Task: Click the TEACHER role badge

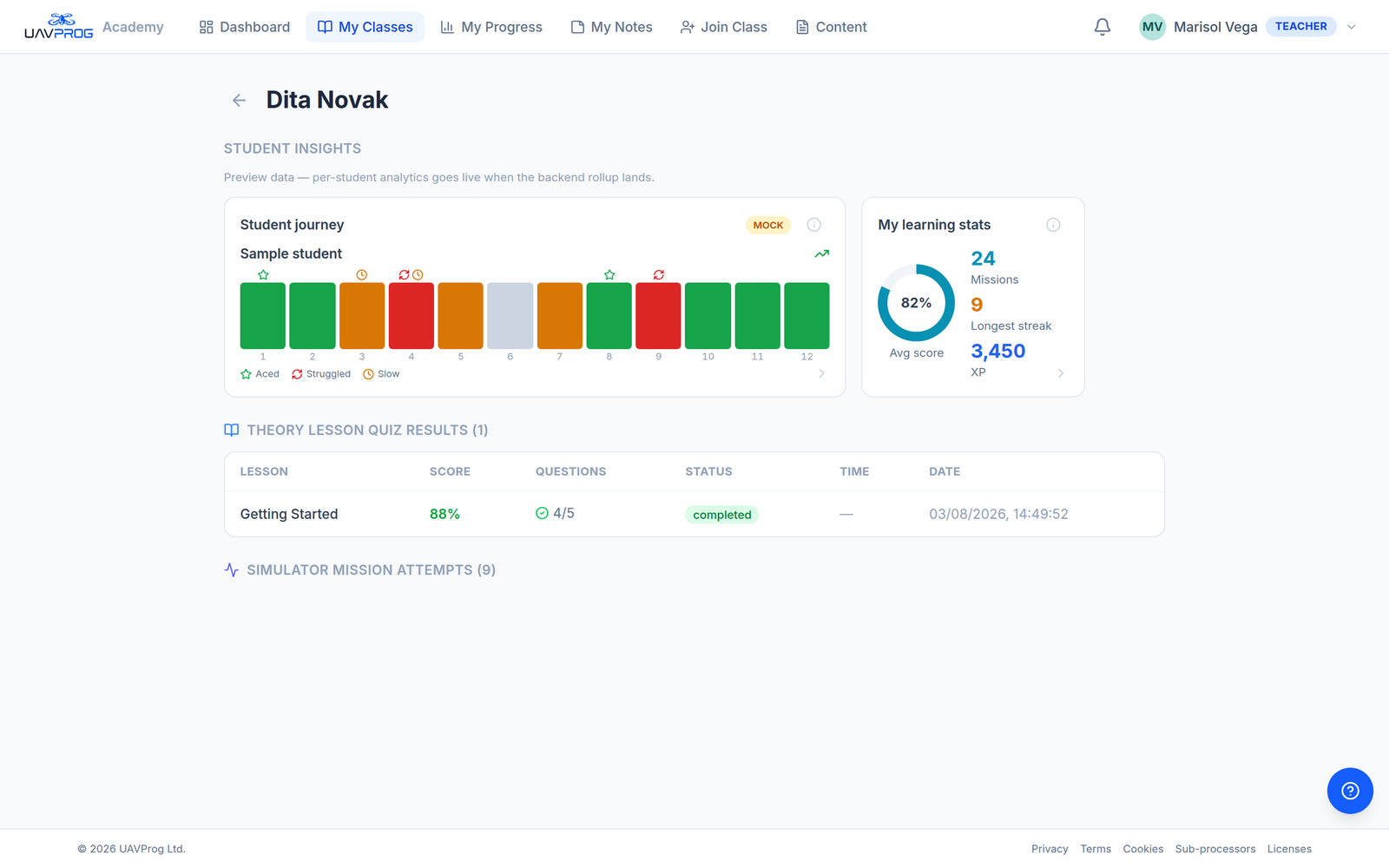Action: click(x=1300, y=26)
